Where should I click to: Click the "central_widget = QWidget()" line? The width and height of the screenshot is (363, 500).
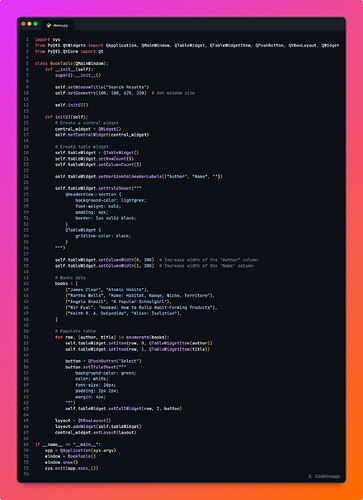coord(88,129)
